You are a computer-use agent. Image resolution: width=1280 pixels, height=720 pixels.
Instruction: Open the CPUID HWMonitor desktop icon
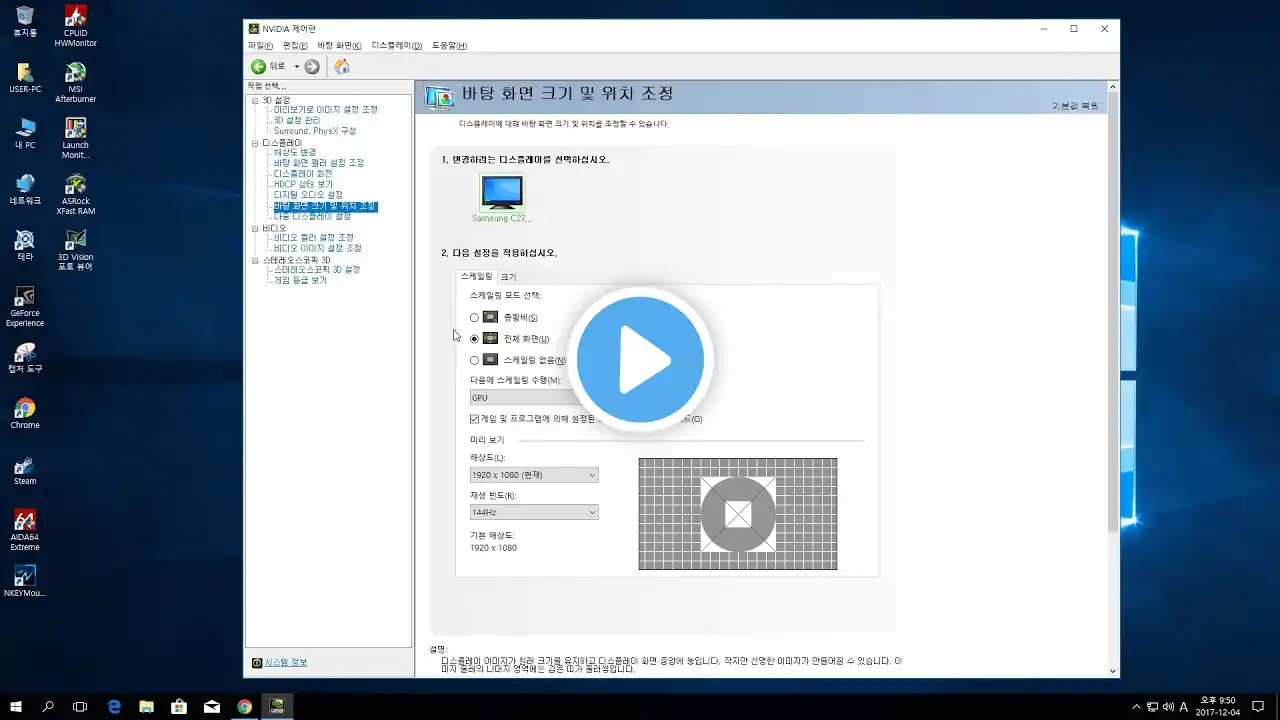[75, 26]
